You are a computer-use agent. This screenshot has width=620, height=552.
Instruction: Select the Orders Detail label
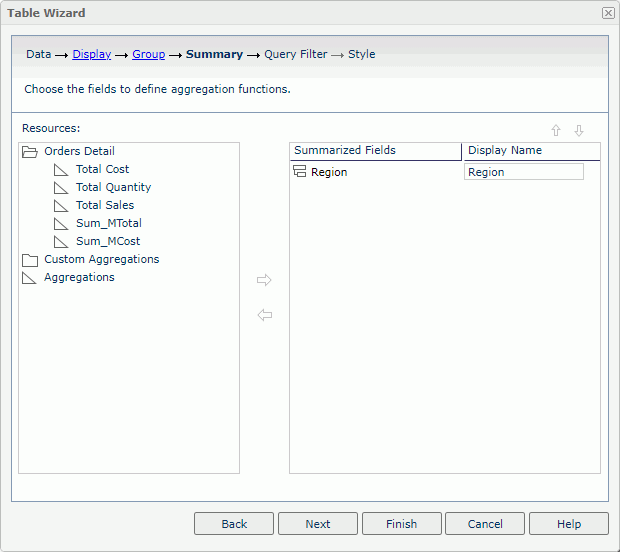click(x=79, y=151)
